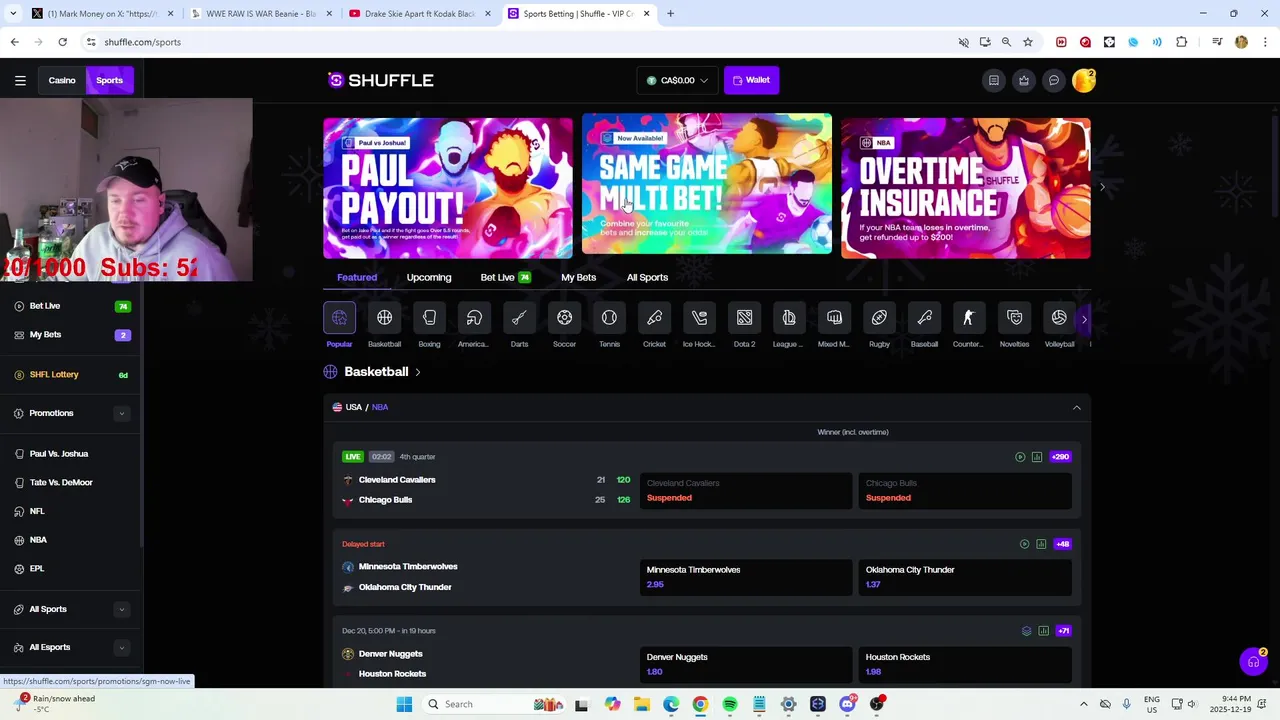The image size is (1280, 720).
Task: Open the gold profile avatar
Action: coord(1083,81)
